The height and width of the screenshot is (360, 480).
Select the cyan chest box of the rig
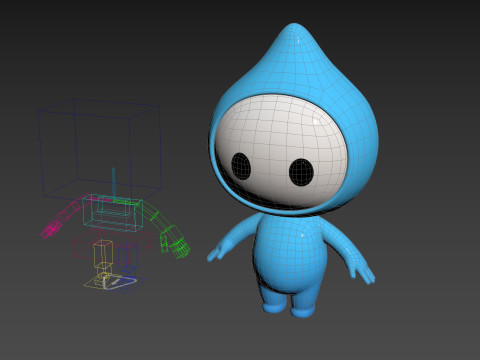click(113, 213)
